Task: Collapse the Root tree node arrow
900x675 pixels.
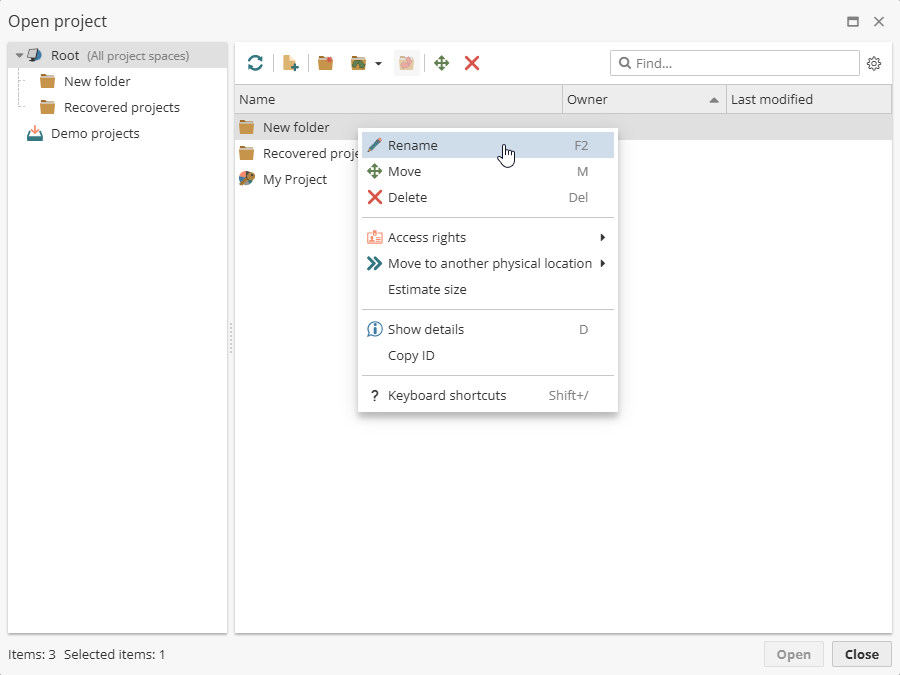Action: 19,56
